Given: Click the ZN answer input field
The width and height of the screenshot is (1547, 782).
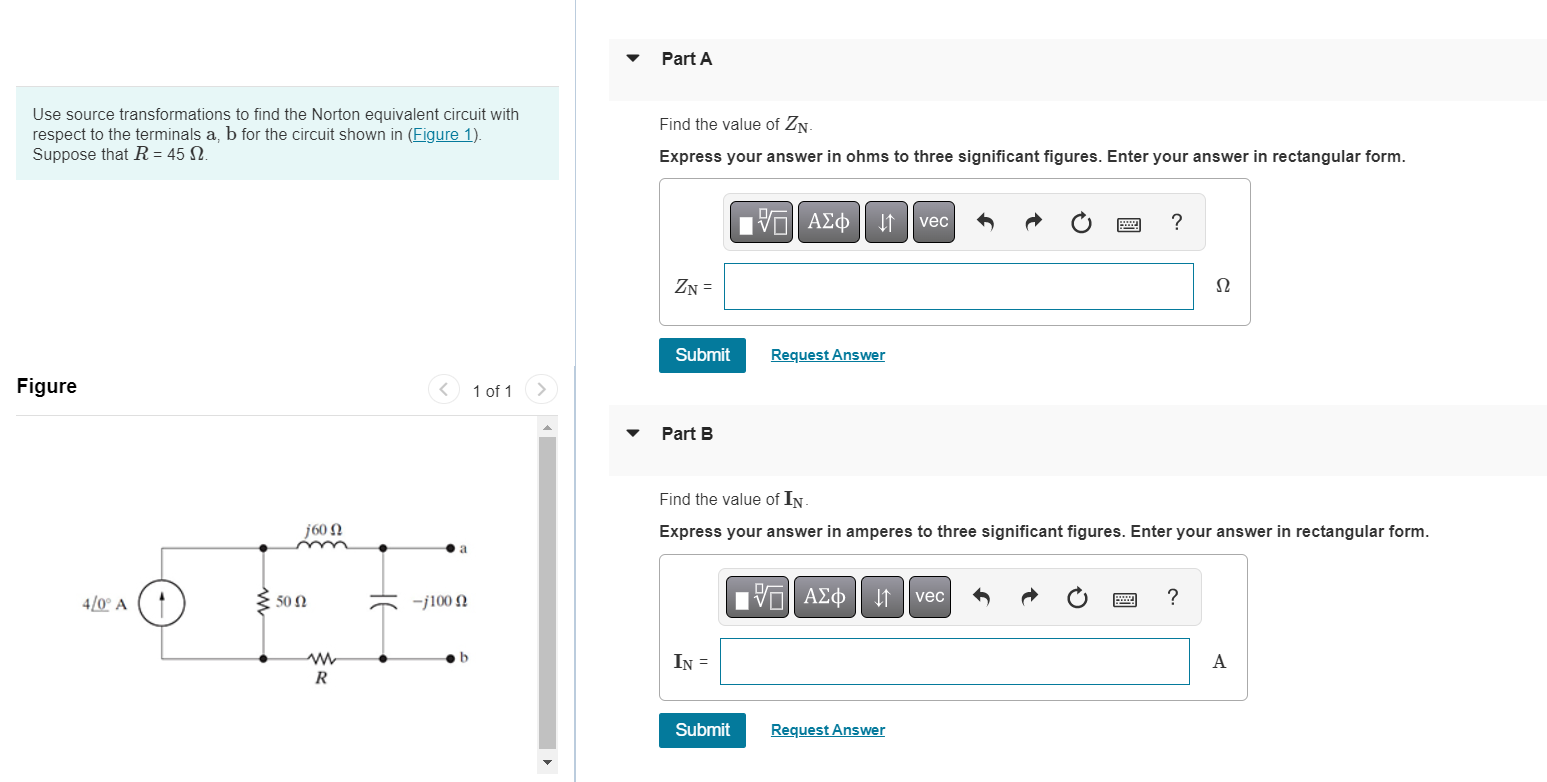Looking at the screenshot, I should click(x=959, y=287).
